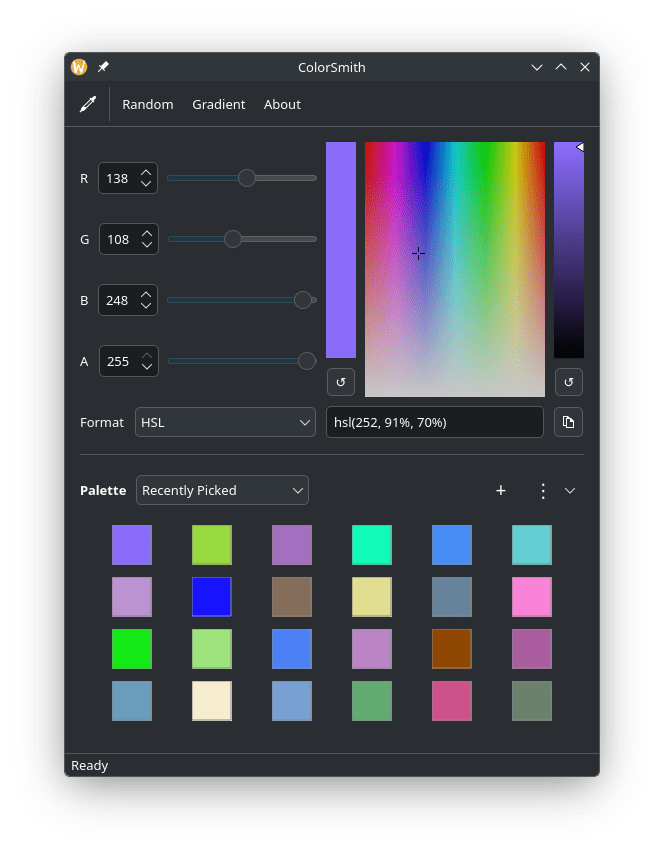Select the neon green swatch in third row
The width and height of the screenshot is (664, 853).
132,649
